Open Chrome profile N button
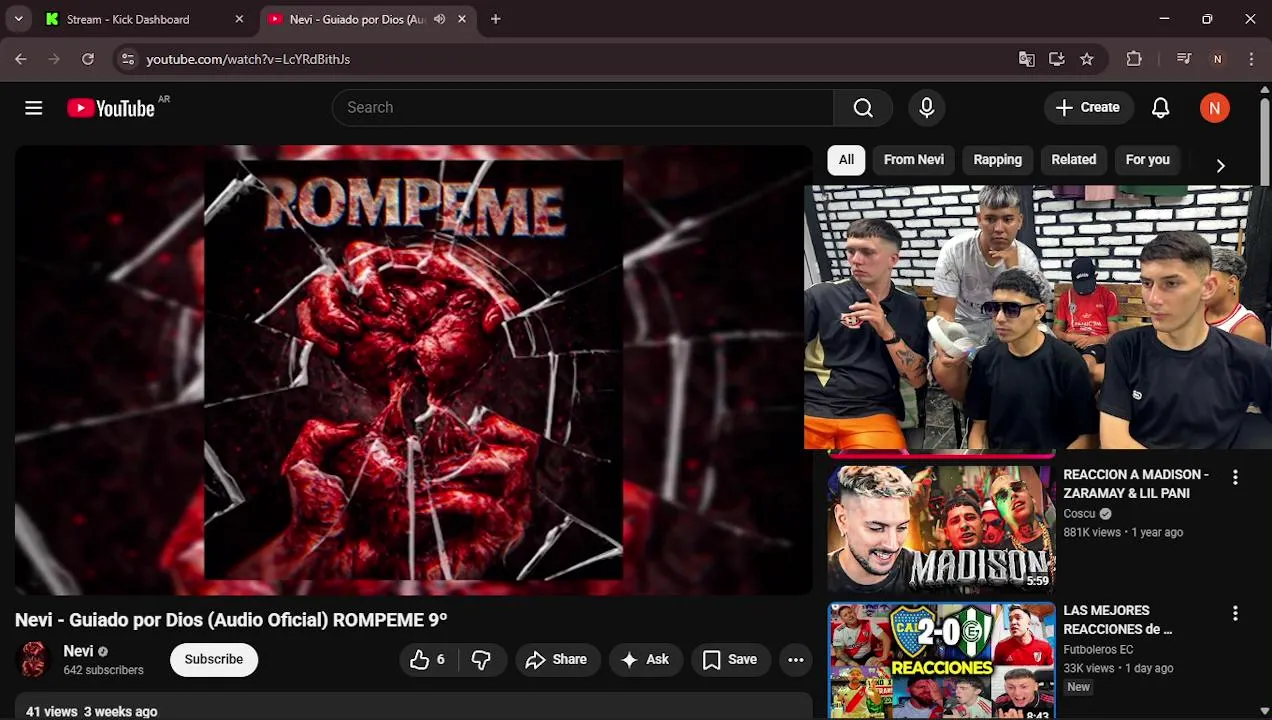 pyautogui.click(x=1217, y=59)
